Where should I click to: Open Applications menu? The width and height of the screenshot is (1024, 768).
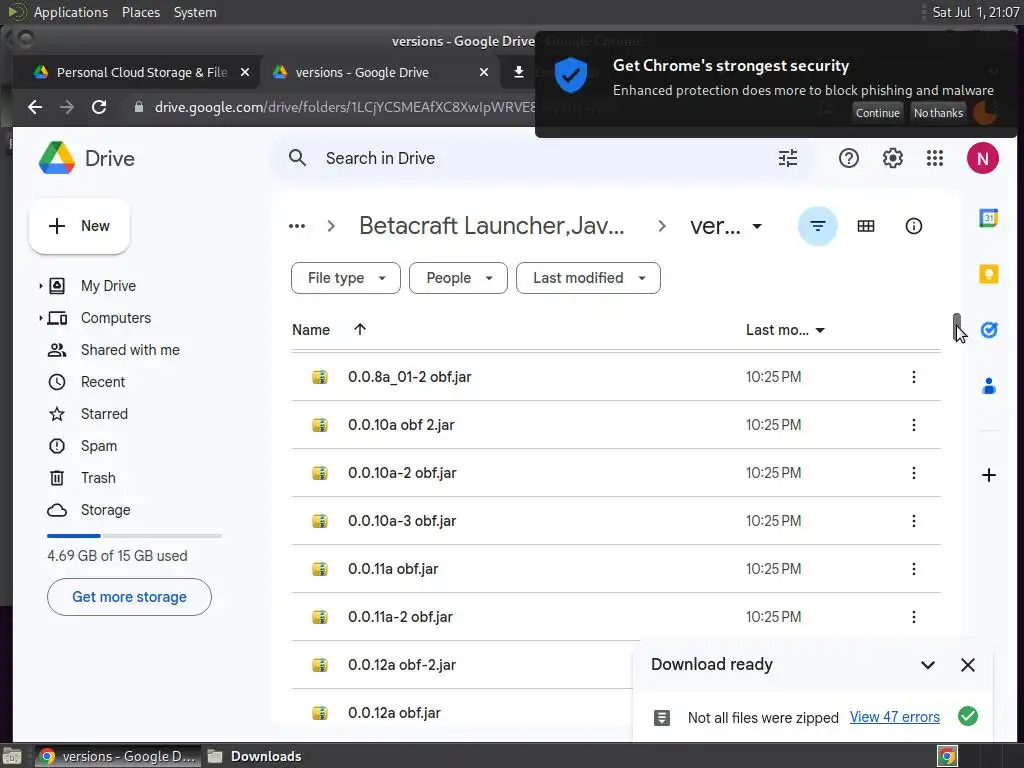click(x=71, y=12)
